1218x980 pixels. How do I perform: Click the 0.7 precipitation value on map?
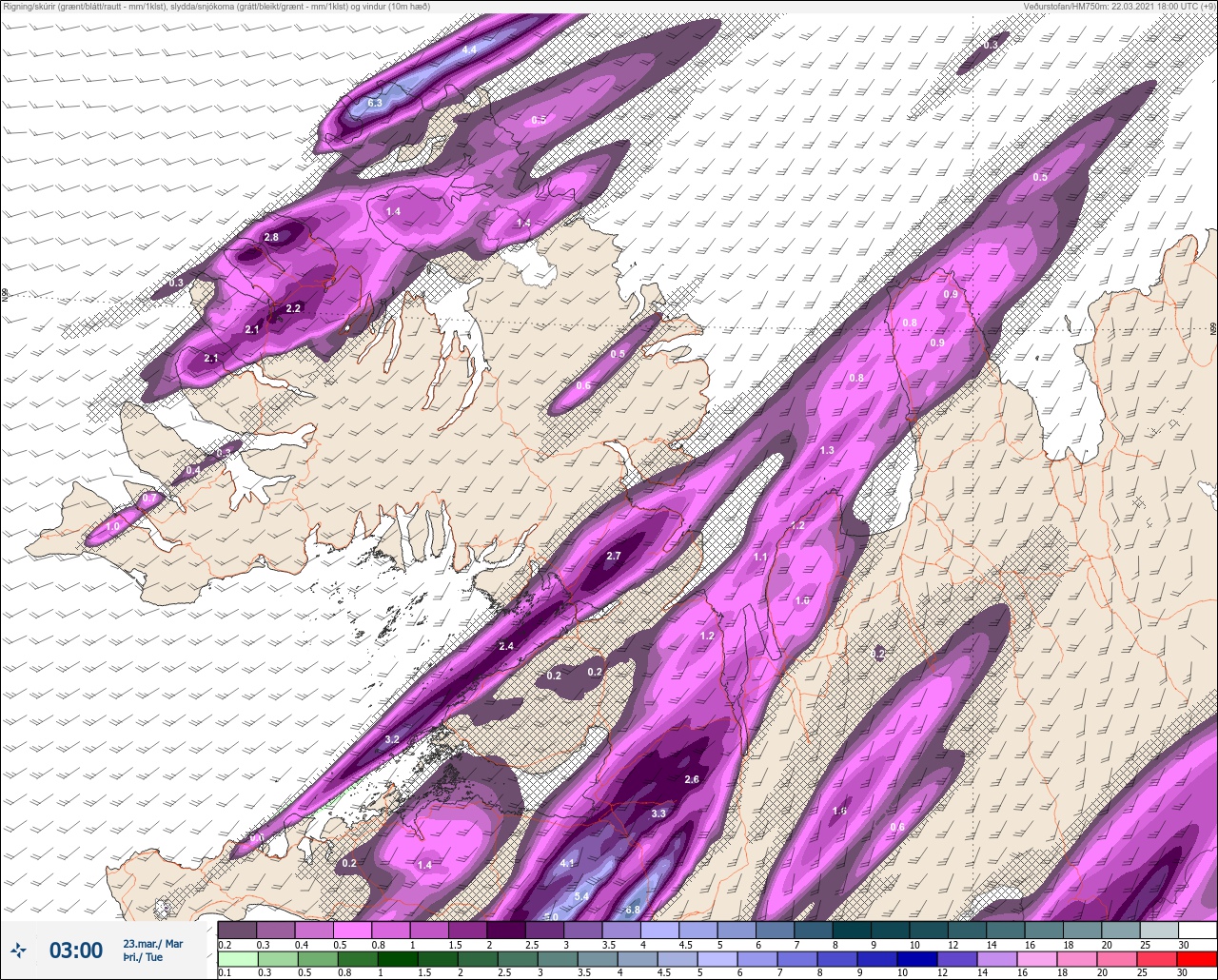point(148,499)
